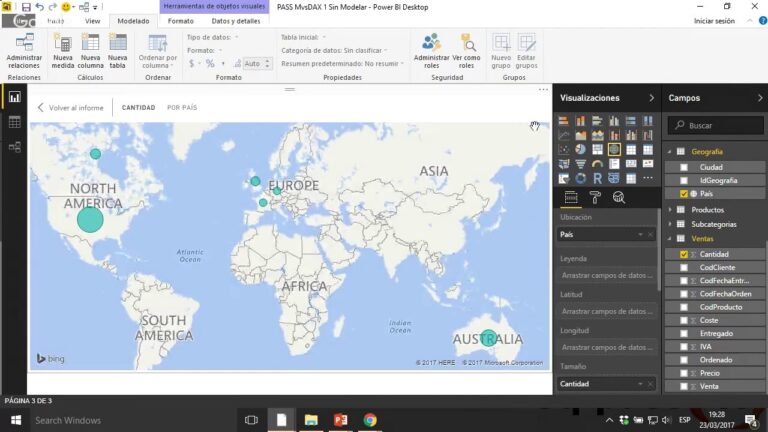Remove Cantidad field from Tamaño
768x432 pixels.
tap(650, 384)
